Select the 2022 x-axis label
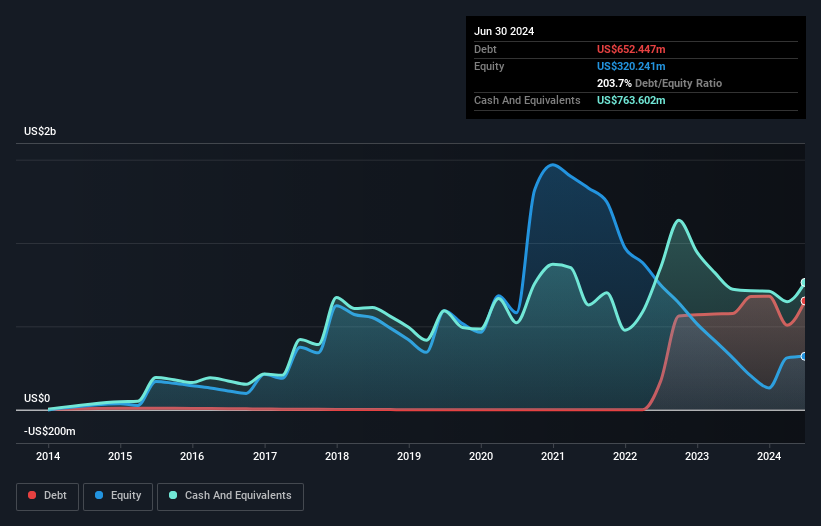 [625, 456]
